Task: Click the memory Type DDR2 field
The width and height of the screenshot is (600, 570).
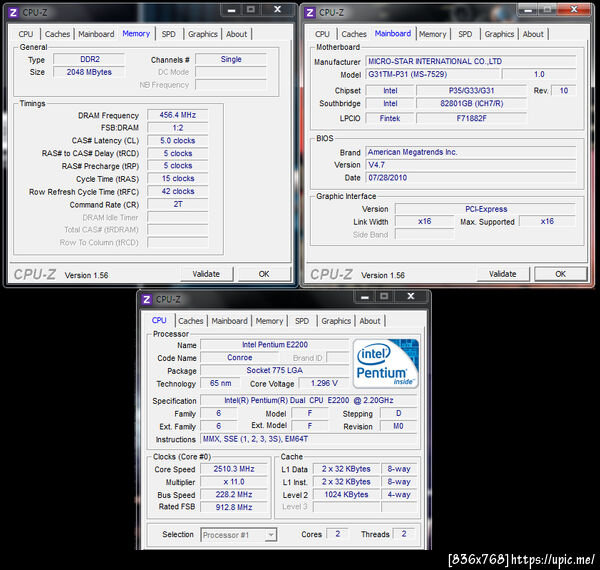Action: coord(89,59)
